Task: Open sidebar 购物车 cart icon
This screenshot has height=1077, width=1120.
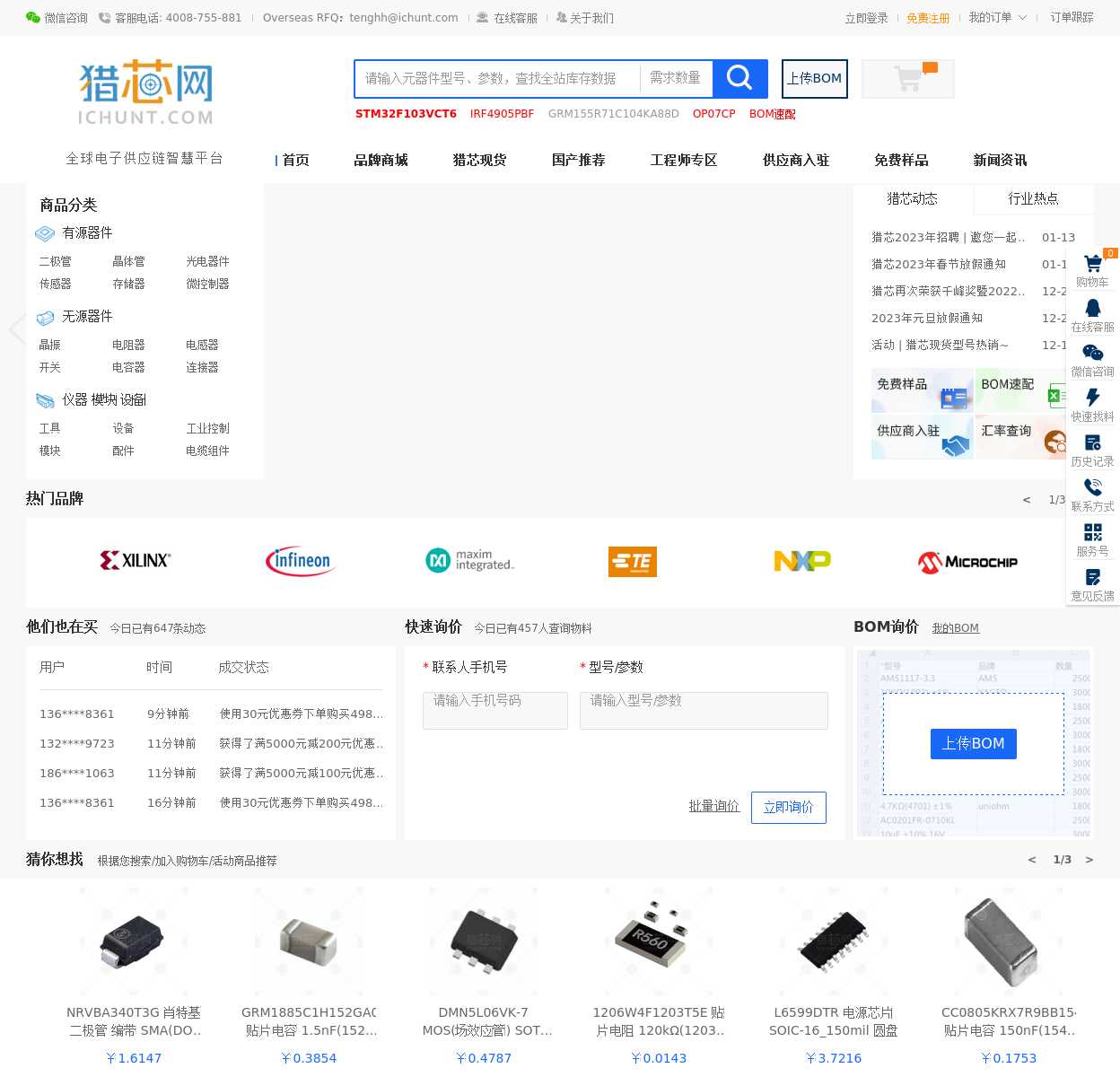Action: tap(1092, 264)
